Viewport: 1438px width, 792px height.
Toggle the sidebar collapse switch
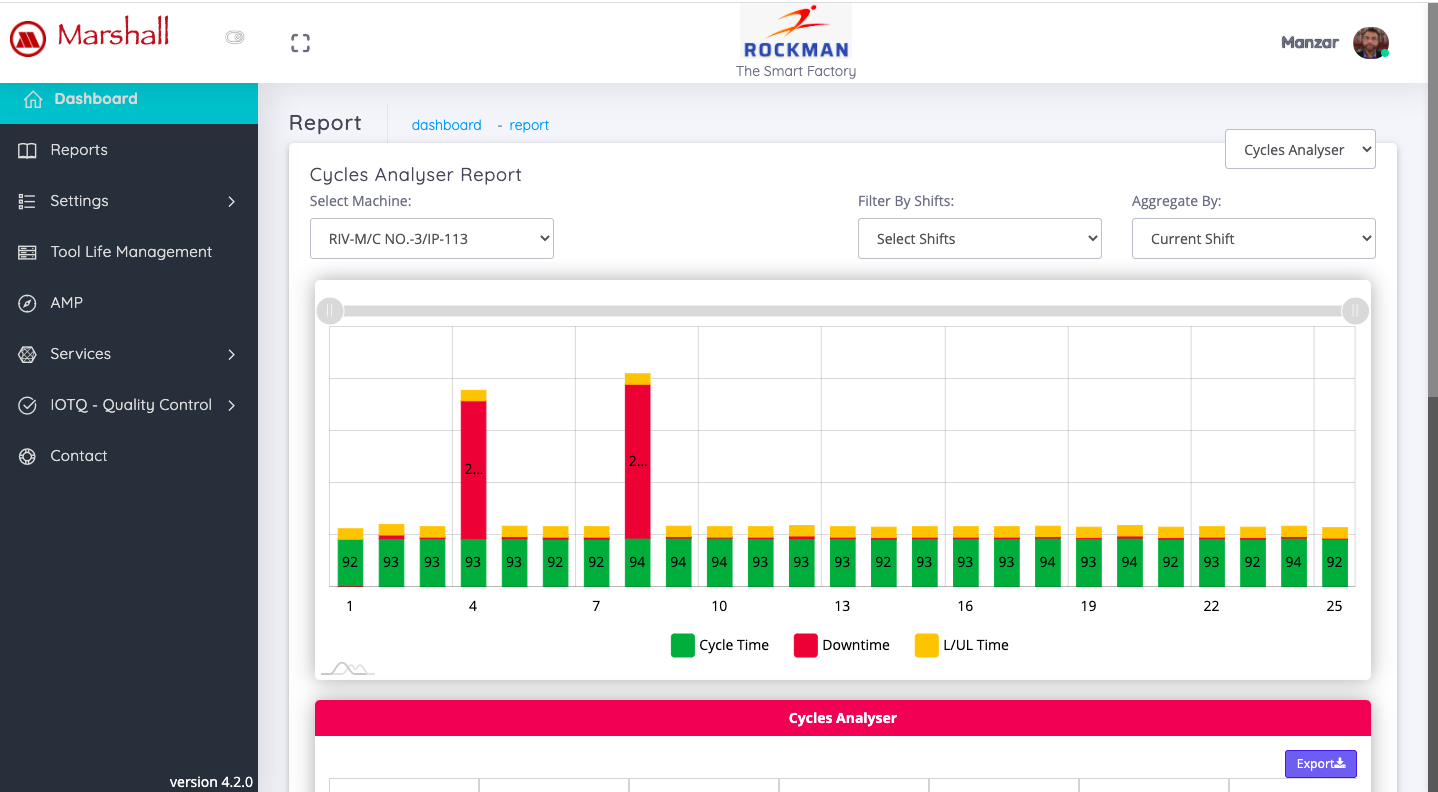tap(235, 37)
